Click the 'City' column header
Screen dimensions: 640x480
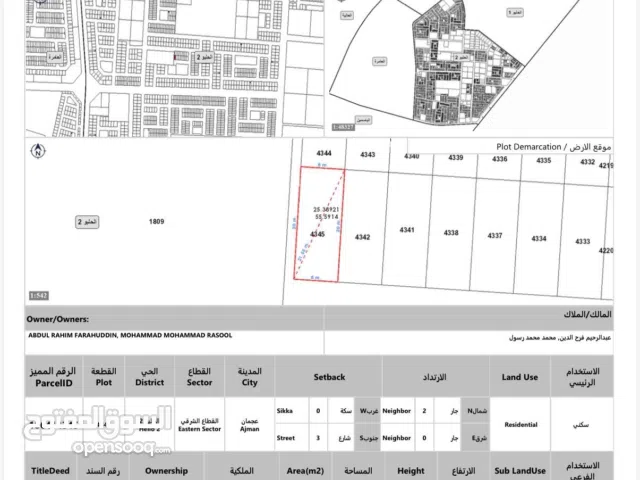coord(249,383)
